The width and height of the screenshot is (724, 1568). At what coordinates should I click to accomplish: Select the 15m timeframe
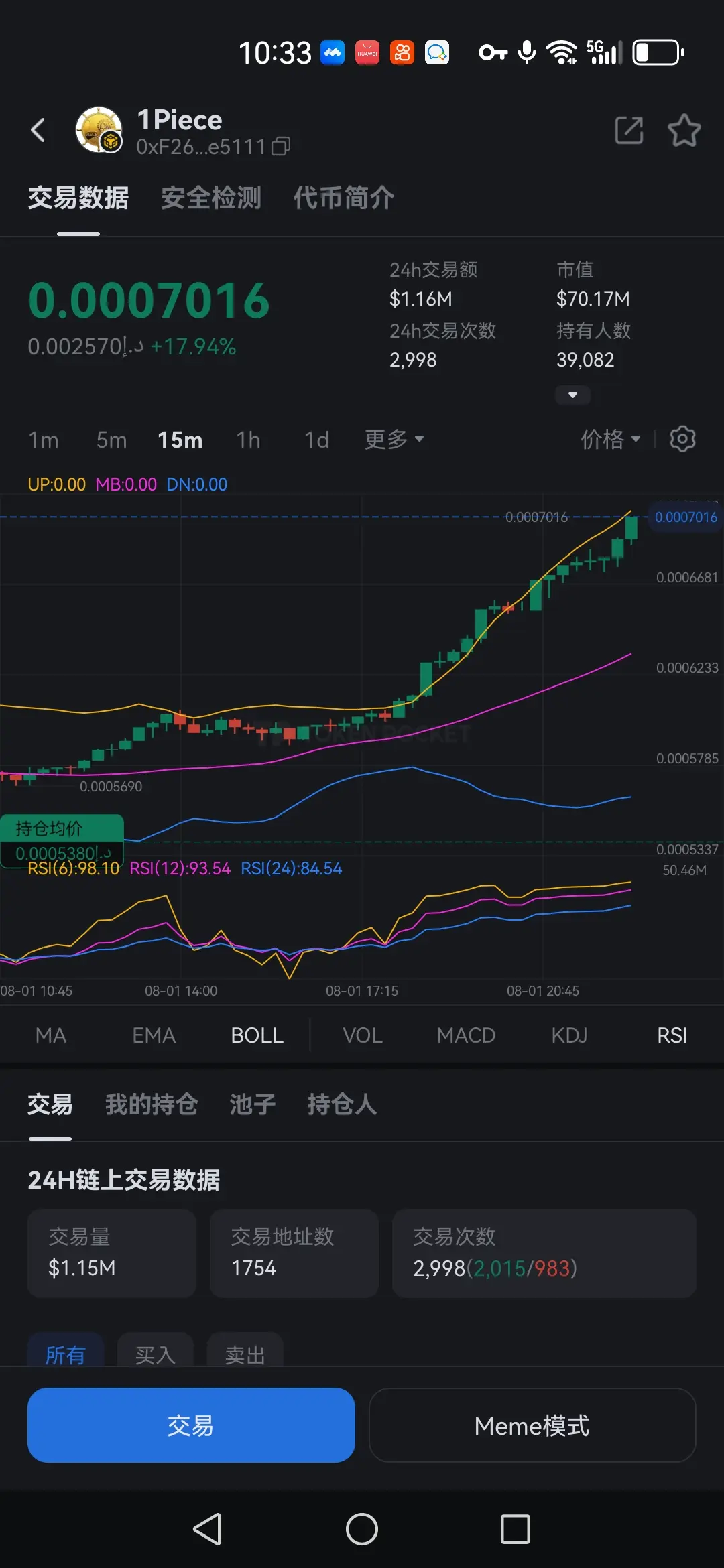(180, 440)
